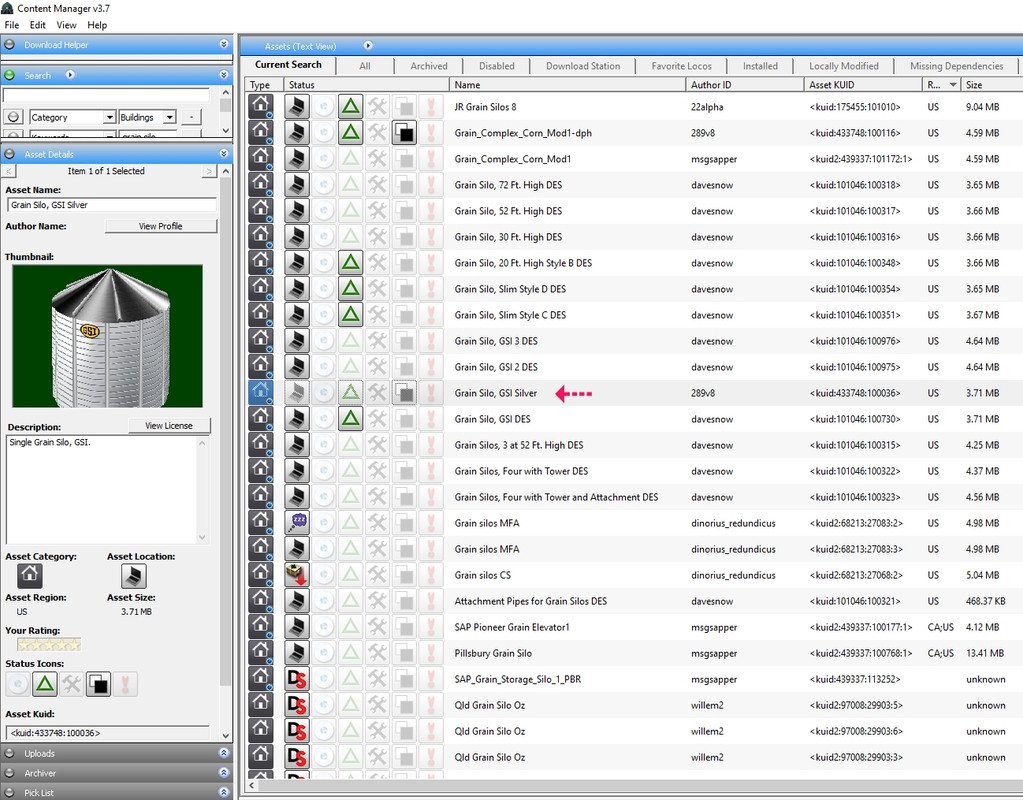Click green triangle status icon for JR Grain Silos 8
This screenshot has height=800, width=1023.
(350, 106)
